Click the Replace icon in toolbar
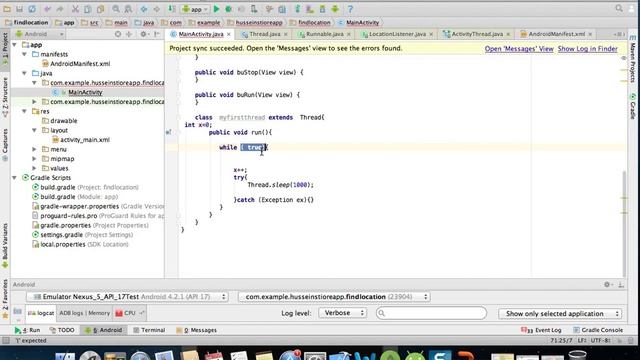The height and width of the screenshot is (360, 640). tap(128, 9)
